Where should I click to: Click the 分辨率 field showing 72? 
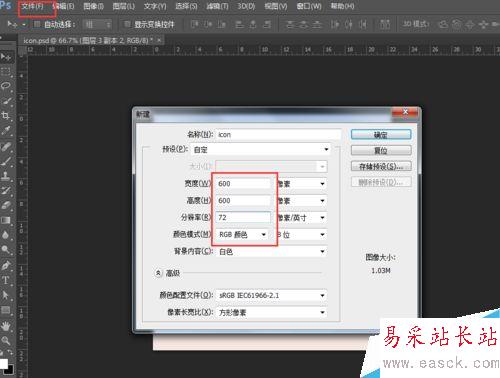[x=243, y=218]
